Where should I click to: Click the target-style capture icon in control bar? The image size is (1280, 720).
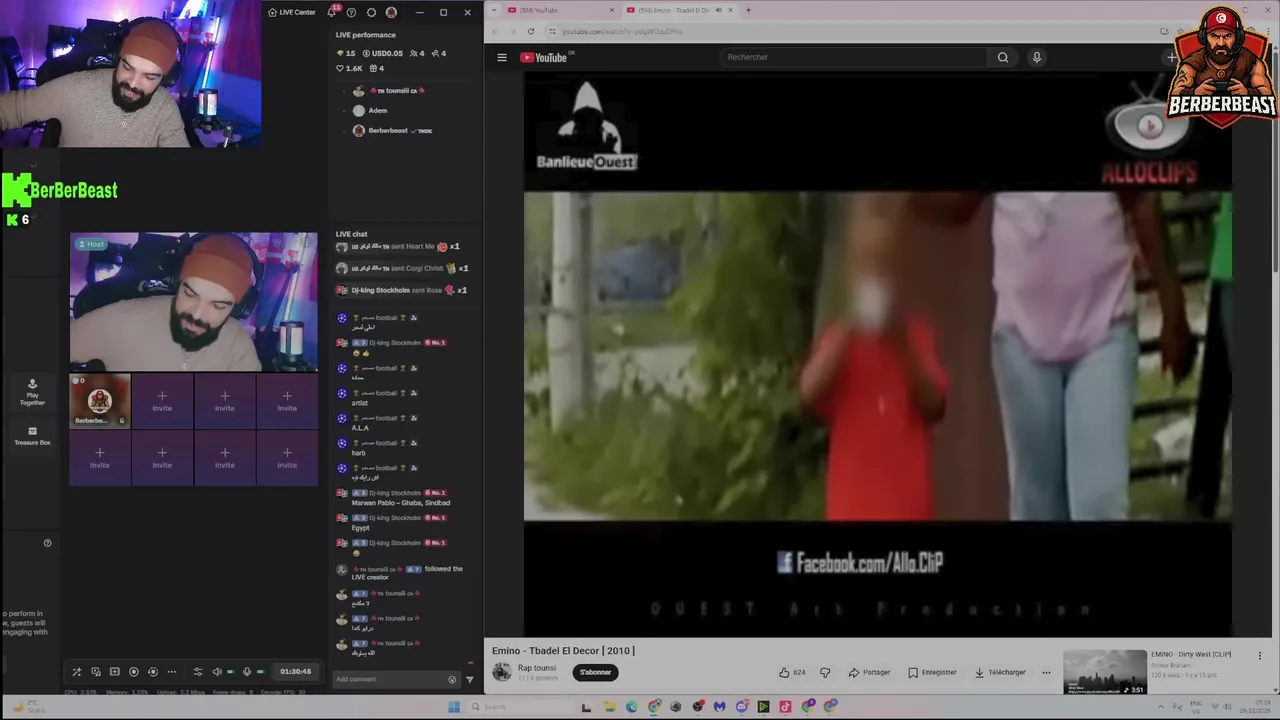coord(152,672)
